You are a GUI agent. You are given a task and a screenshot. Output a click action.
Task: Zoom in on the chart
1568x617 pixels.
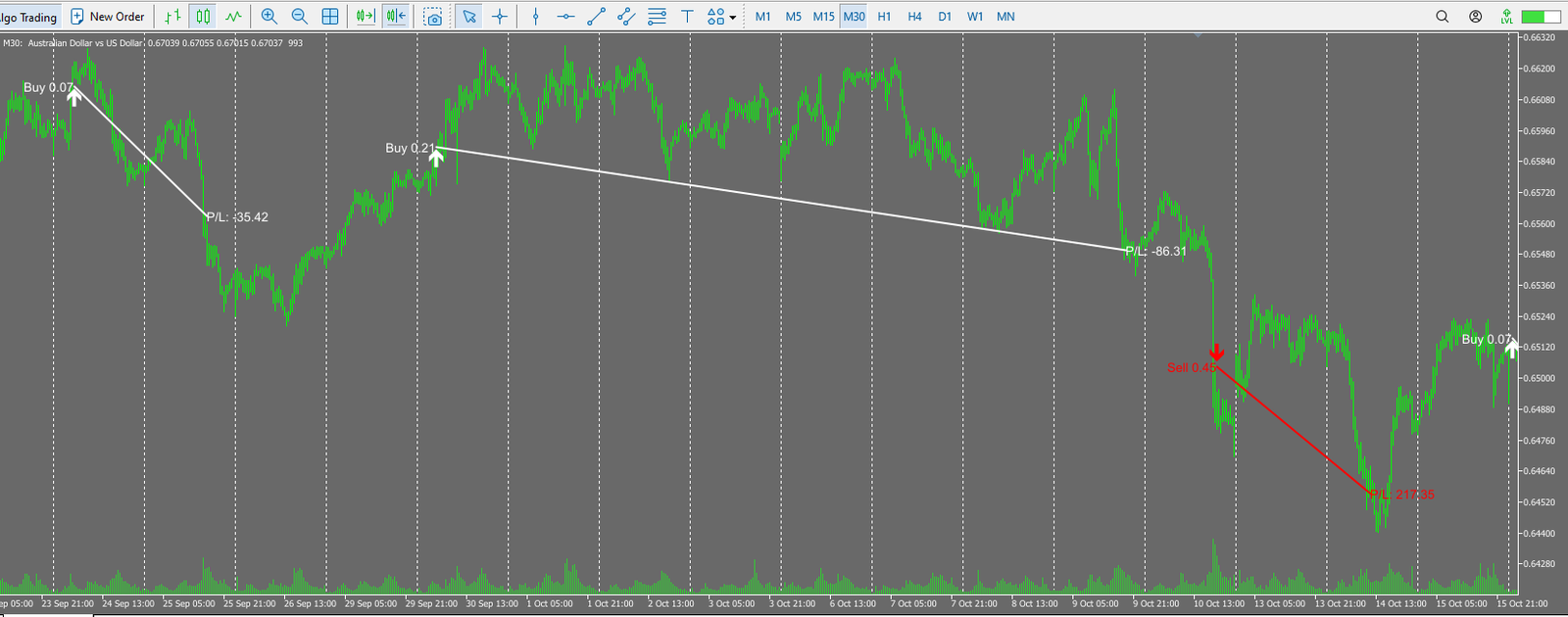269,17
